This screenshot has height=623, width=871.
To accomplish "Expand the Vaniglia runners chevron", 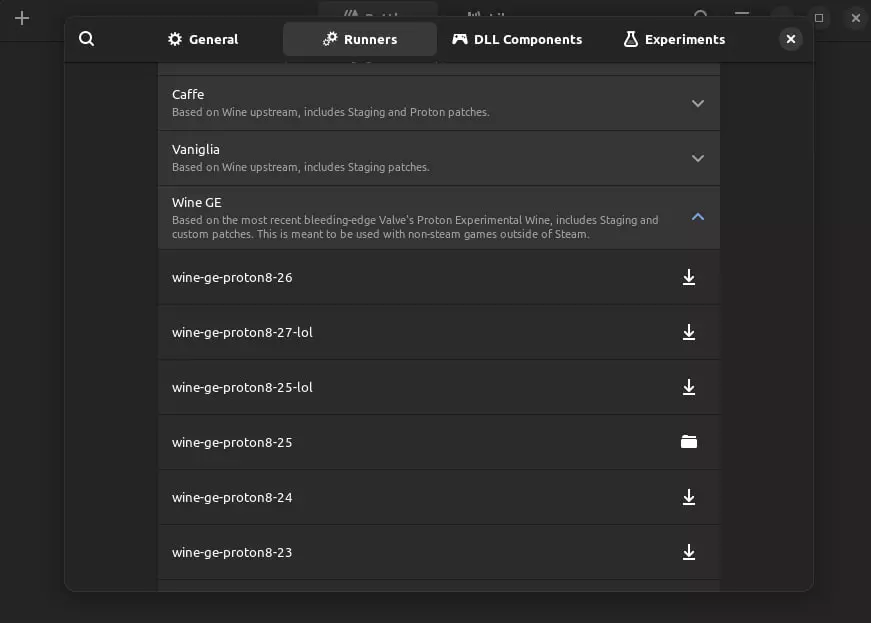I will (x=698, y=158).
